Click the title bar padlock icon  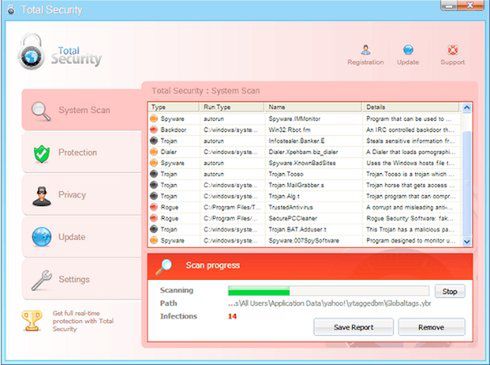[11, 10]
